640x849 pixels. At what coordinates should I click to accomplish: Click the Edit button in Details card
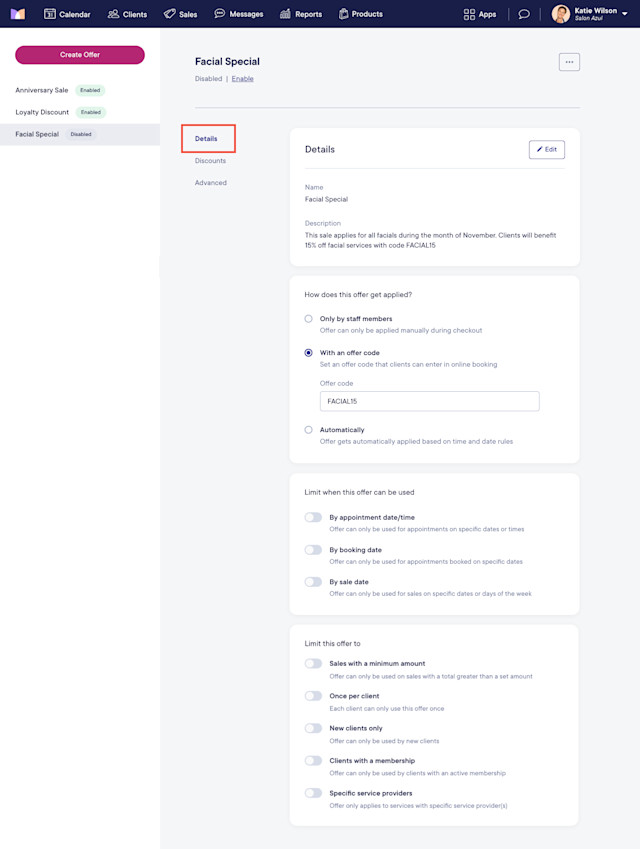coord(547,149)
